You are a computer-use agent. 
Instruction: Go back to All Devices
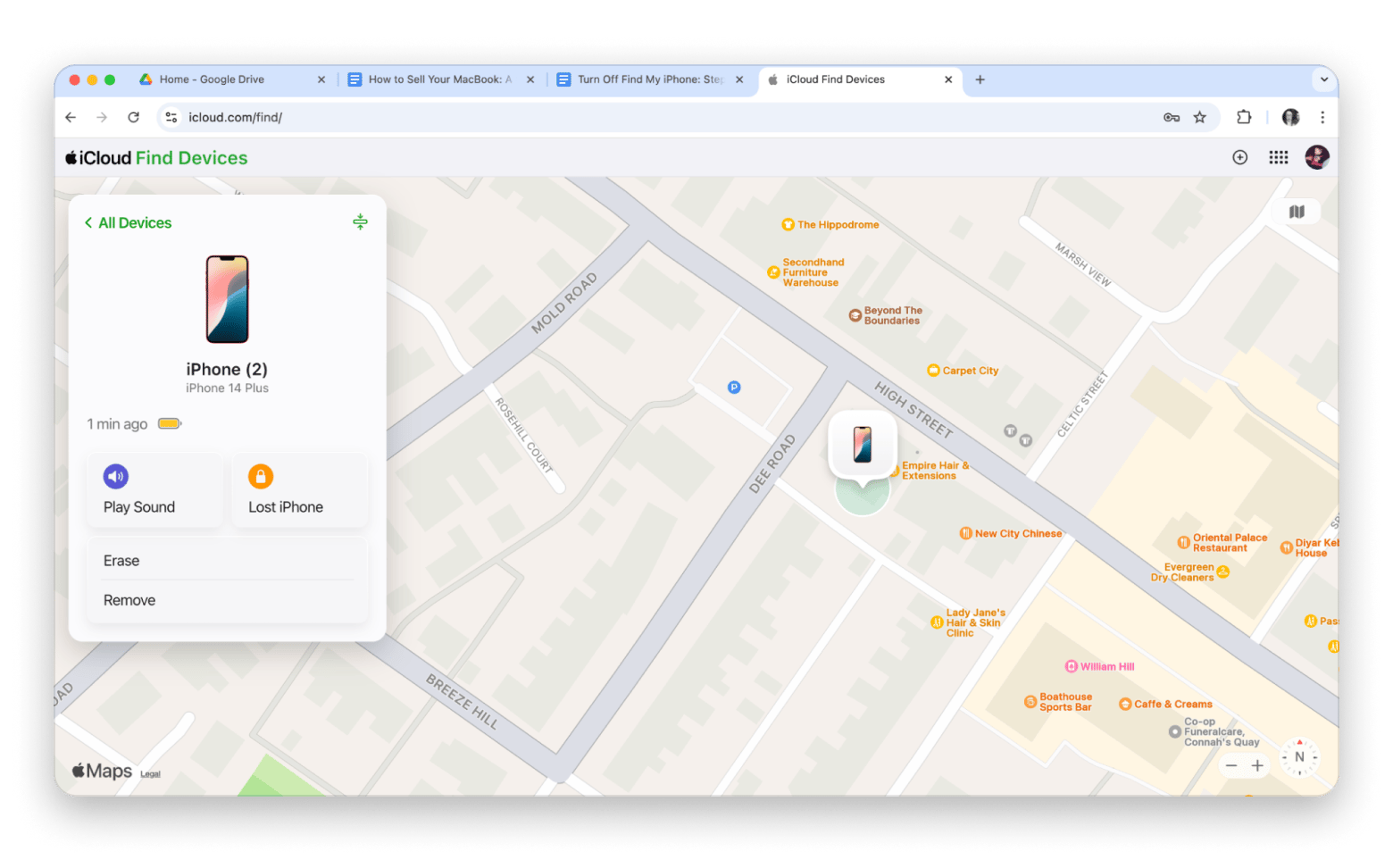[129, 223]
